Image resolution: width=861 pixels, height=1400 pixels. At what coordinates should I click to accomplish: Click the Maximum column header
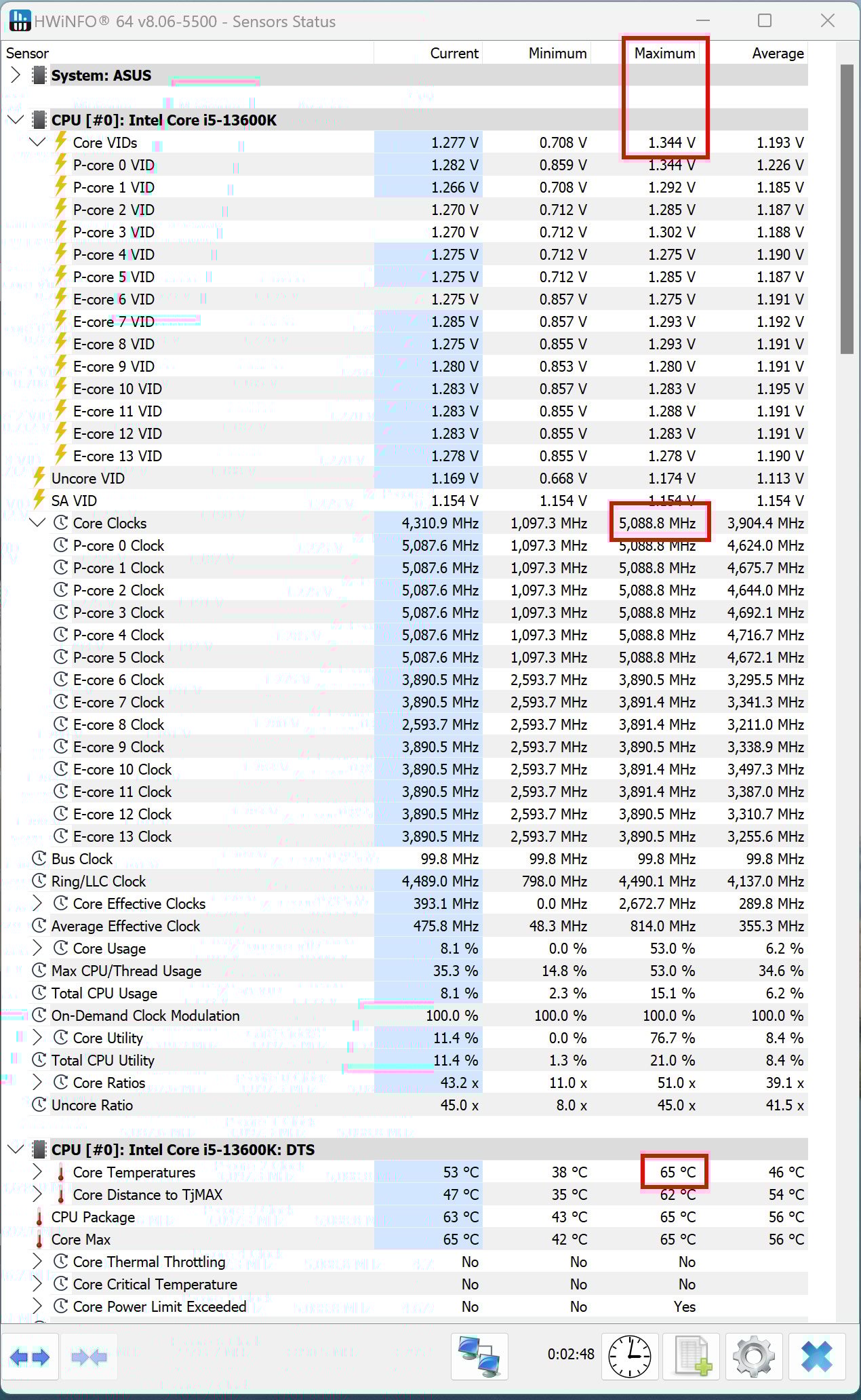point(645,53)
